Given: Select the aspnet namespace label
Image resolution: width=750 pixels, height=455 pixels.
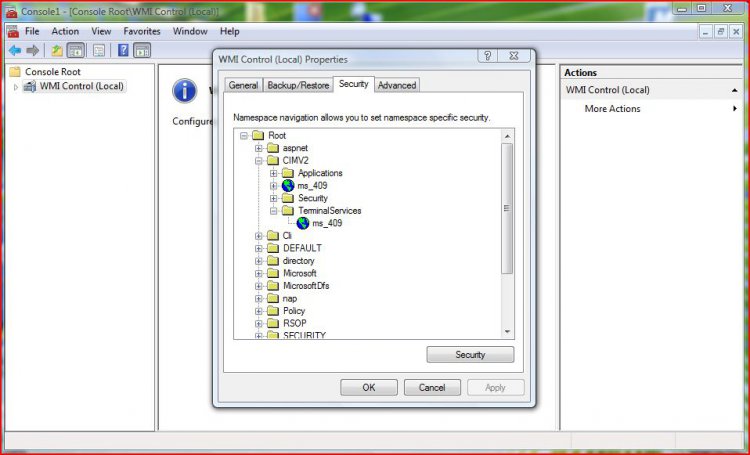Looking at the screenshot, I should pos(295,148).
